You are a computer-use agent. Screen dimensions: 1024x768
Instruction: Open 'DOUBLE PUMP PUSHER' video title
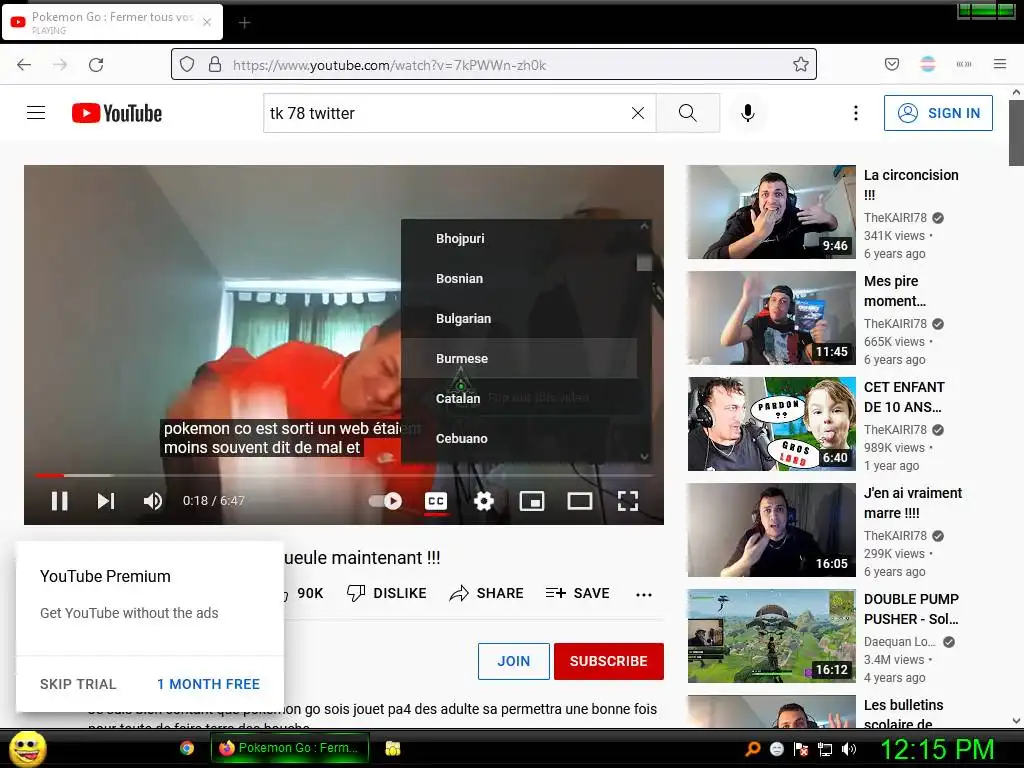911,609
